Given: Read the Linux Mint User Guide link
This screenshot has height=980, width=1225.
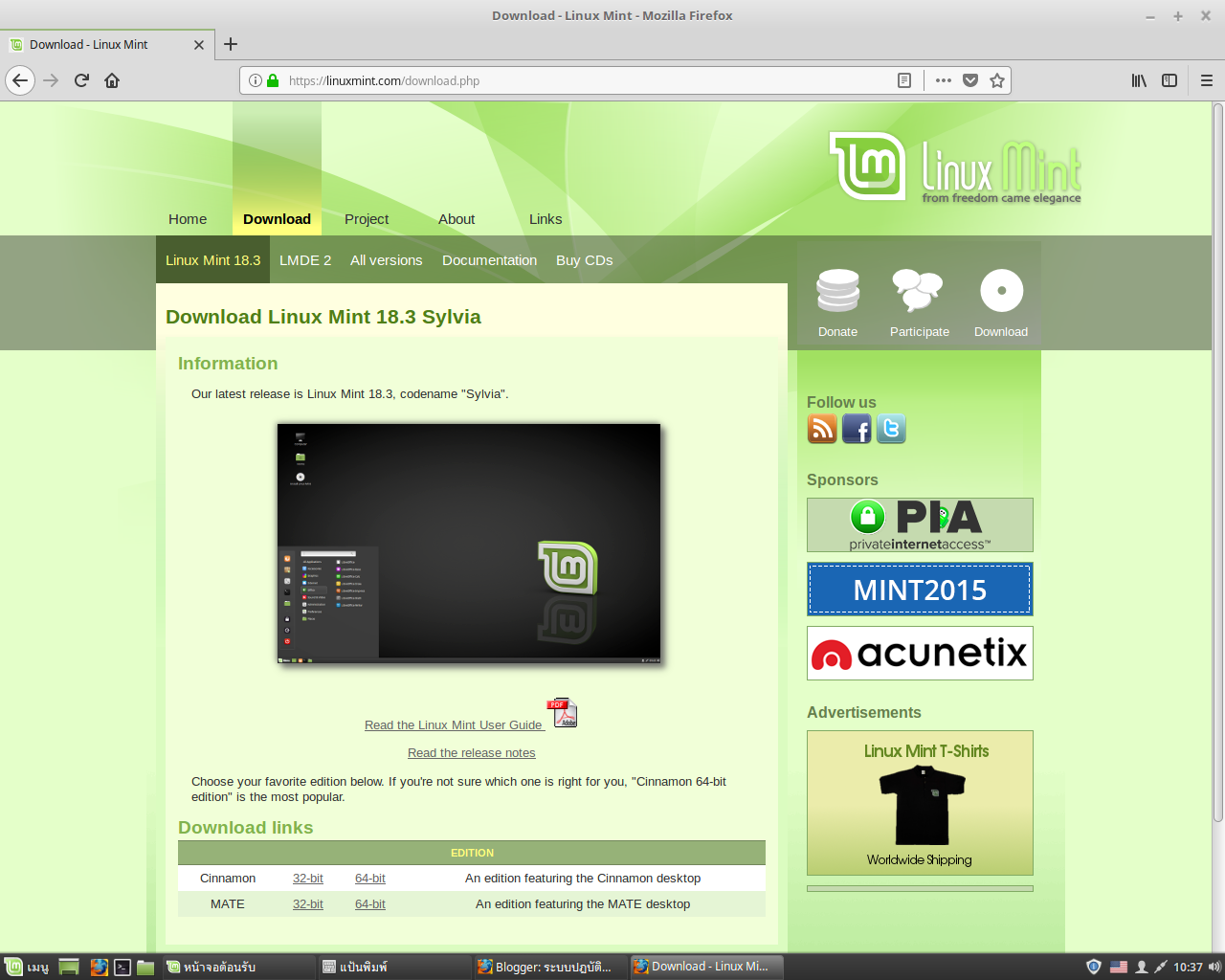Looking at the screenshot, I should pyautogui.click(x=454, y=725).
